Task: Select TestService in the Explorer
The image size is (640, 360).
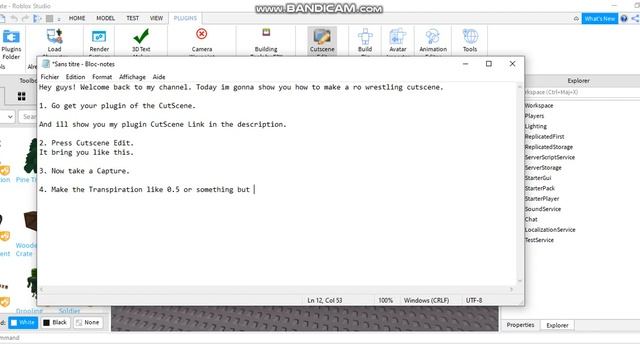Action: pos(539,240)
